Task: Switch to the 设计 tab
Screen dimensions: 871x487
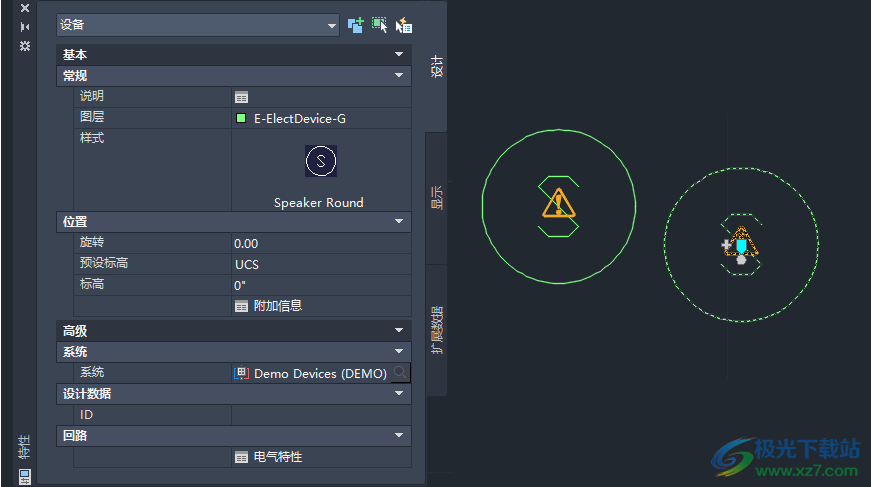Action: tap(437, 66)
